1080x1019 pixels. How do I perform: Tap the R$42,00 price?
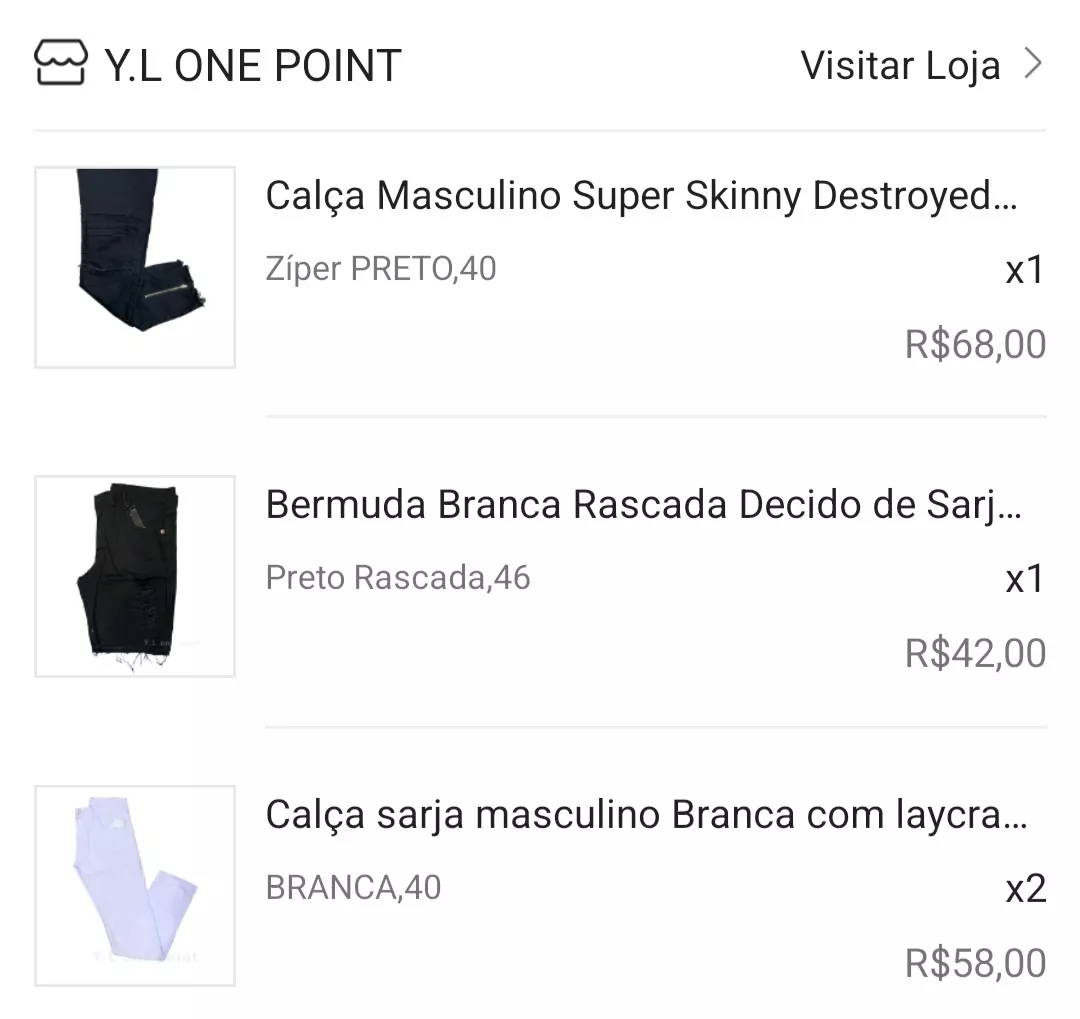[x=975, y=653]
